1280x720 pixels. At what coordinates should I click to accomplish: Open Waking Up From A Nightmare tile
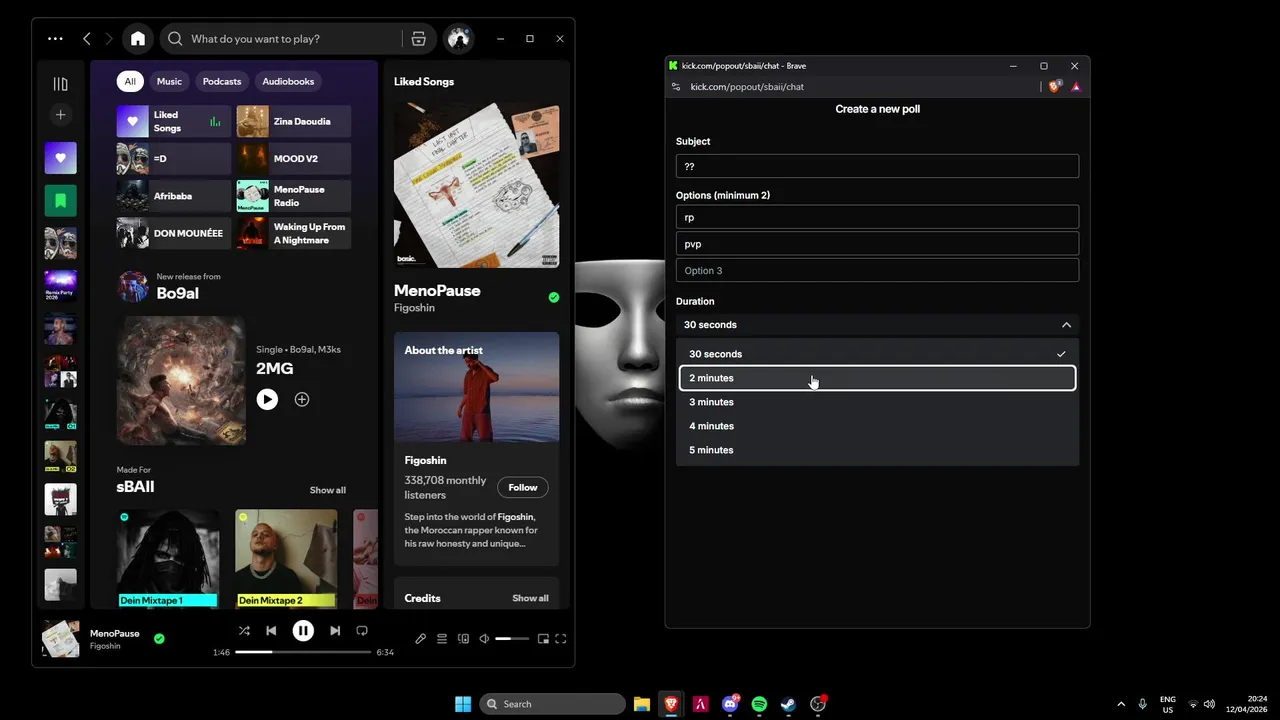point(294,233)
